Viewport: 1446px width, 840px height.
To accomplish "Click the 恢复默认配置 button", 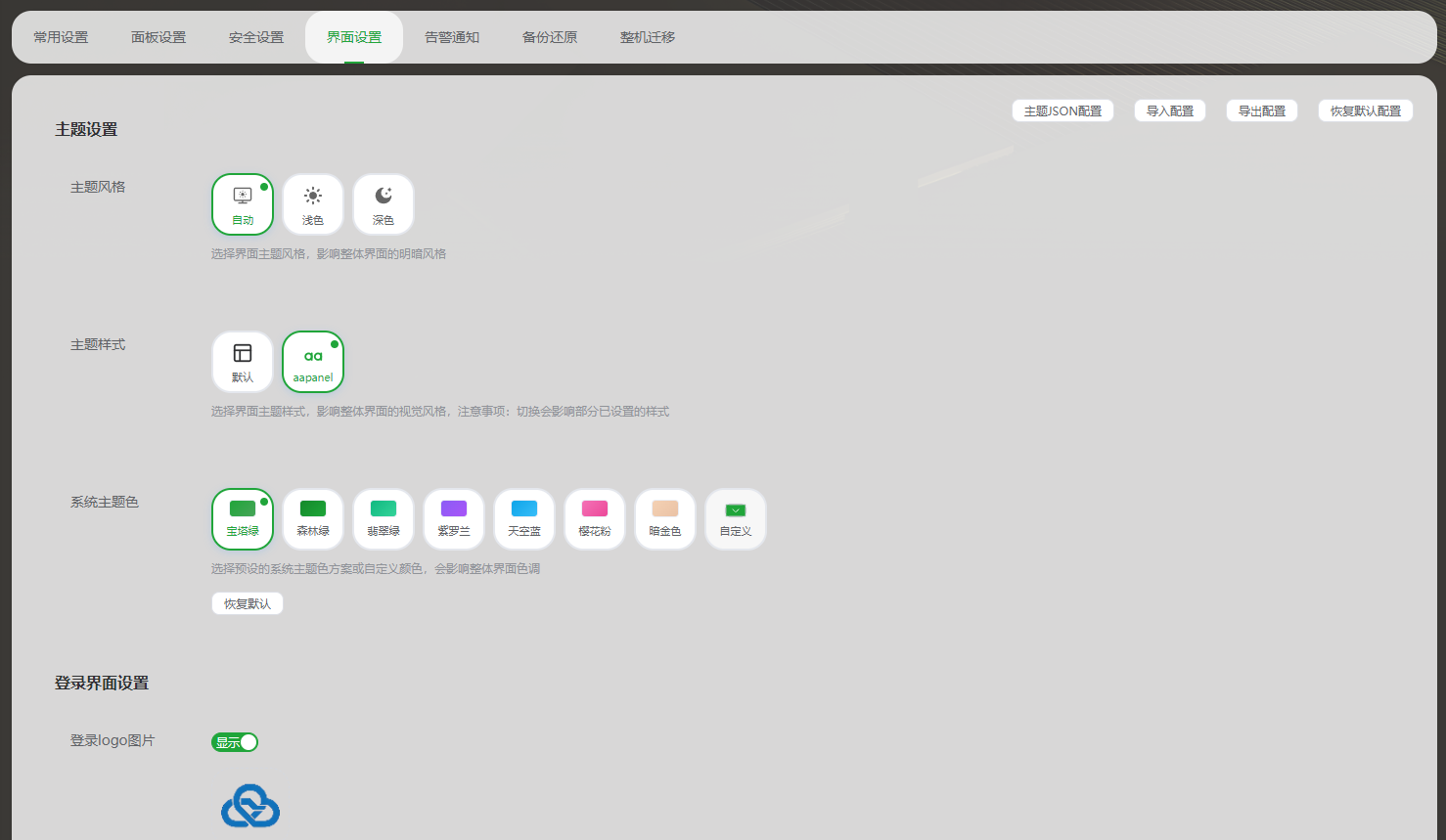I will tap(1365, 110).
